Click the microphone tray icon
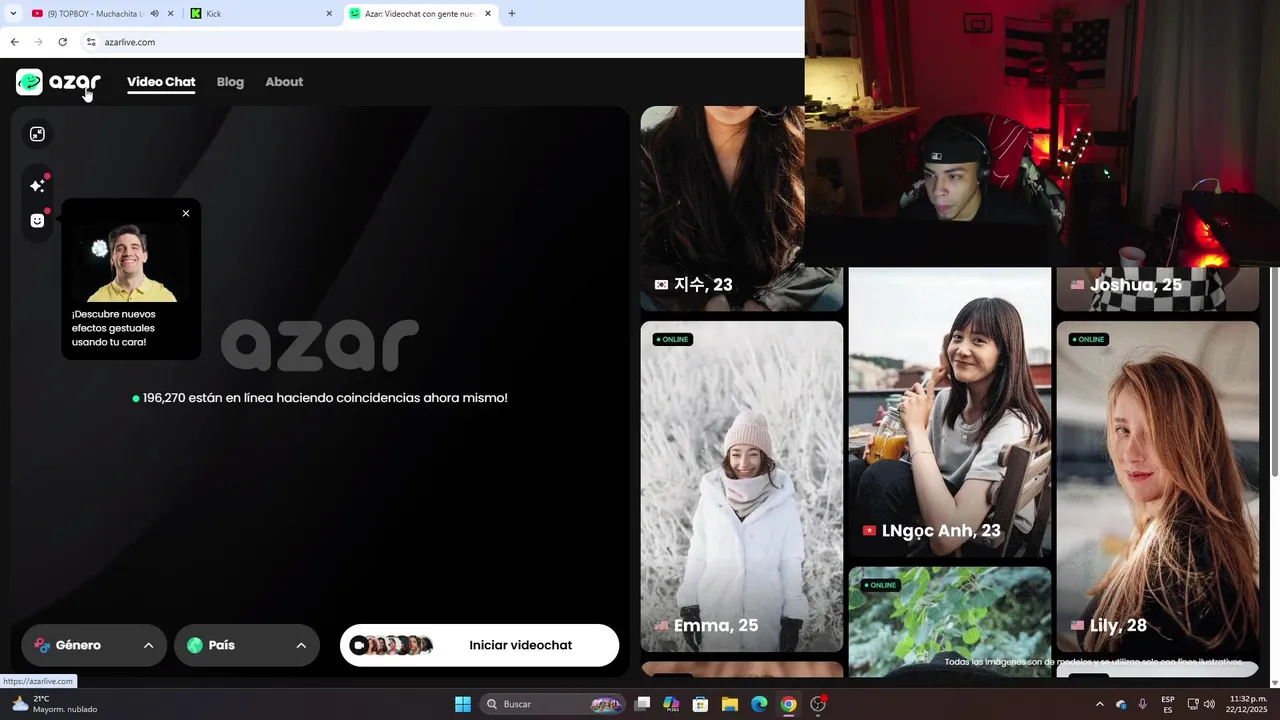The width and height of the screenshot is (1280, 720). pyautogui.click(x=1143, y=704)
